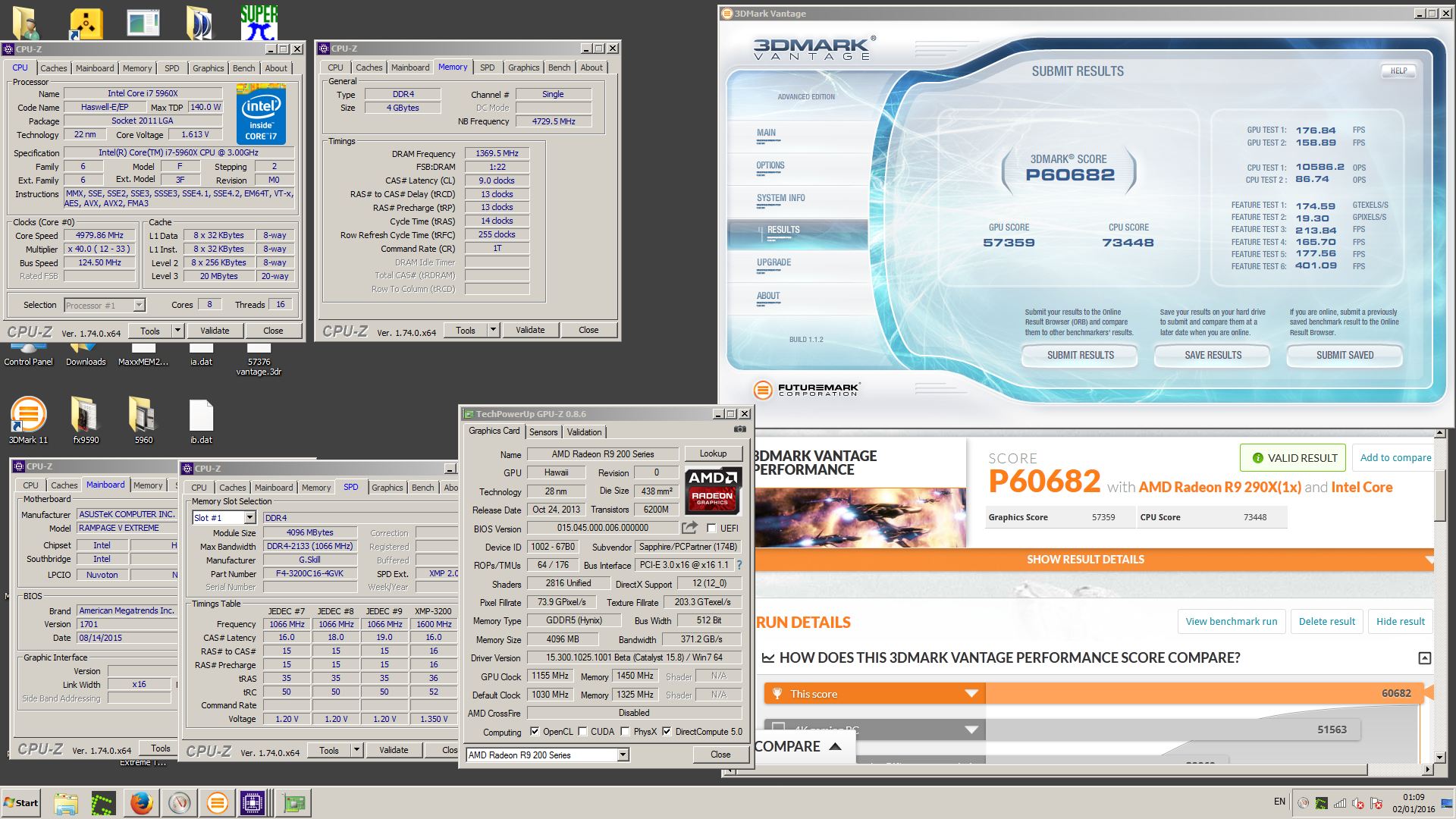Toggle the DirectCompute 5.0 checkbox
The height and width of the screenshot is (819, 1456).
point(667,732)
